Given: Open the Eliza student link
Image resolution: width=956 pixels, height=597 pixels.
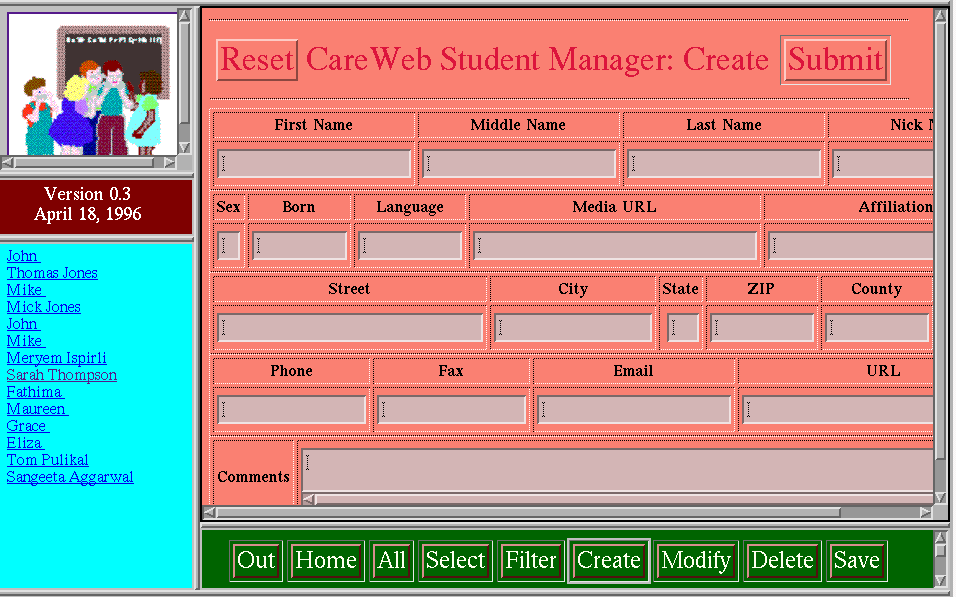Looking at the screenshot, I should pyautogui.click(x=25, y=443).
